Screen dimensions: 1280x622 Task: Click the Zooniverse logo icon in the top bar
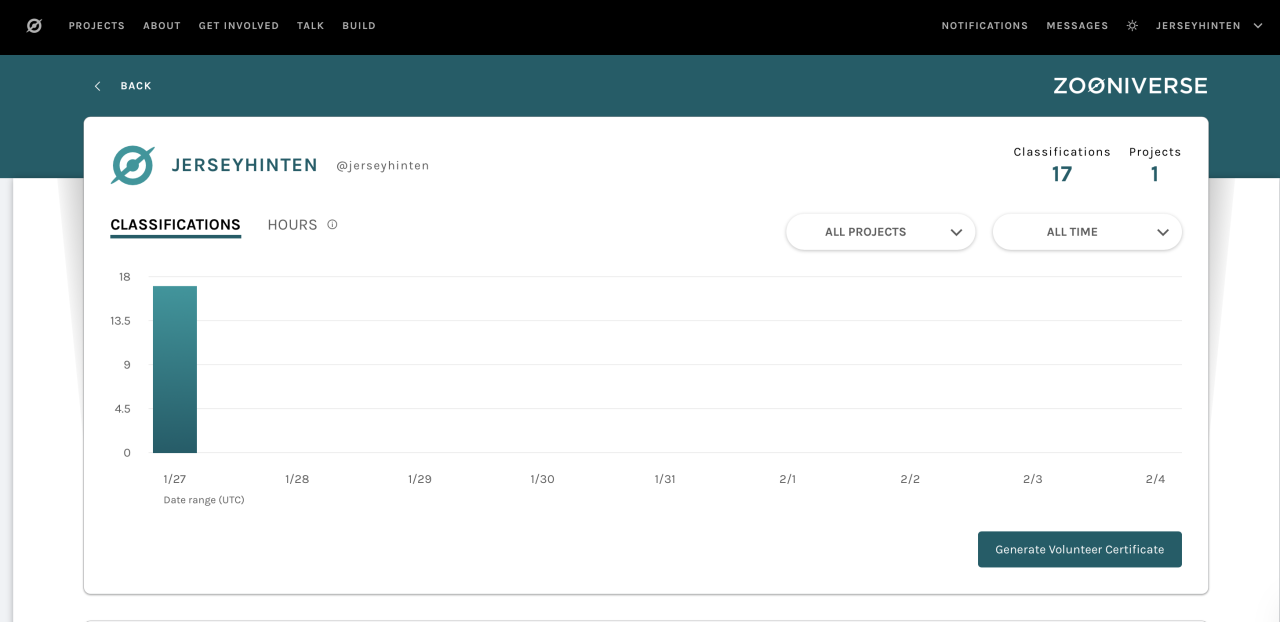[34, 26]
